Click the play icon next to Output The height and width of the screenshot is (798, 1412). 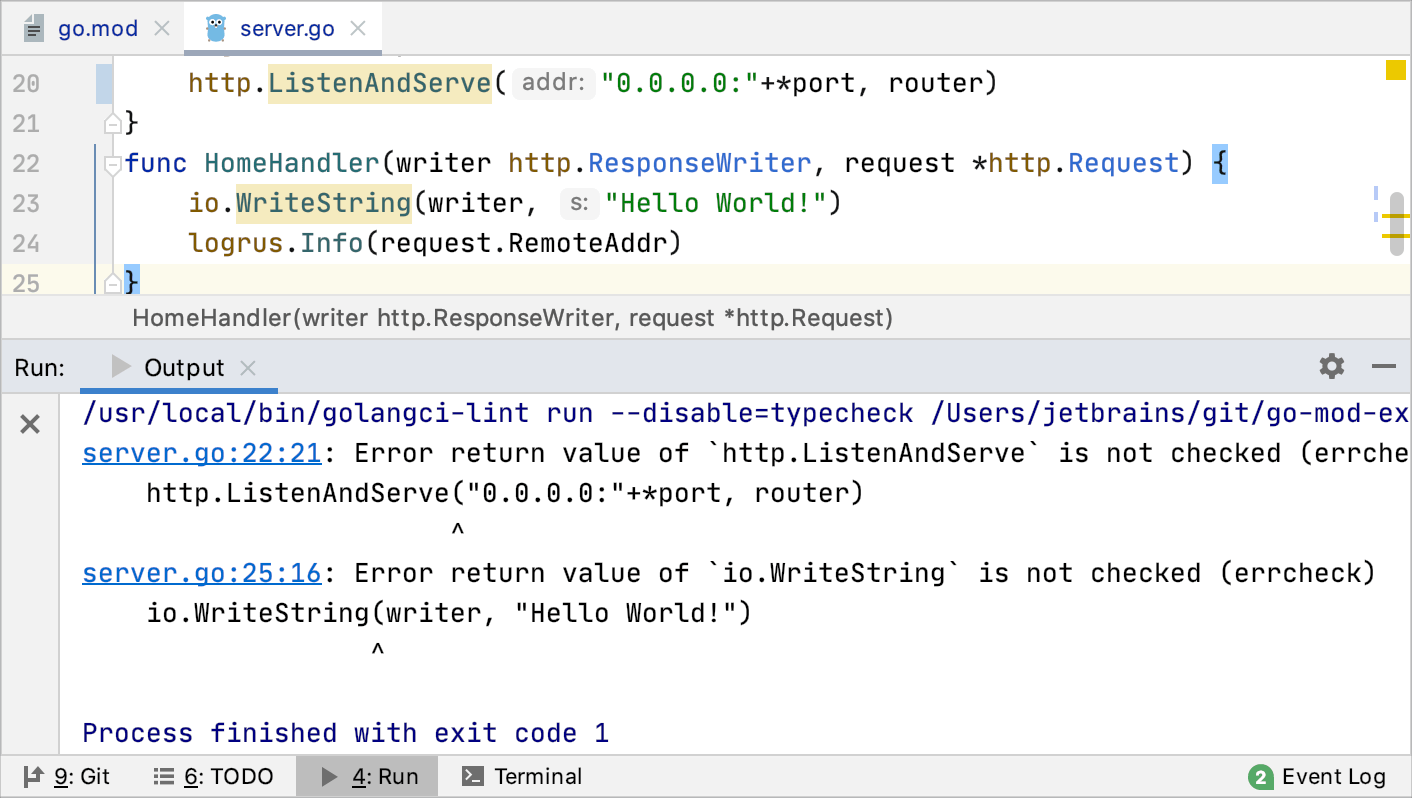click(x=121, y=367)
